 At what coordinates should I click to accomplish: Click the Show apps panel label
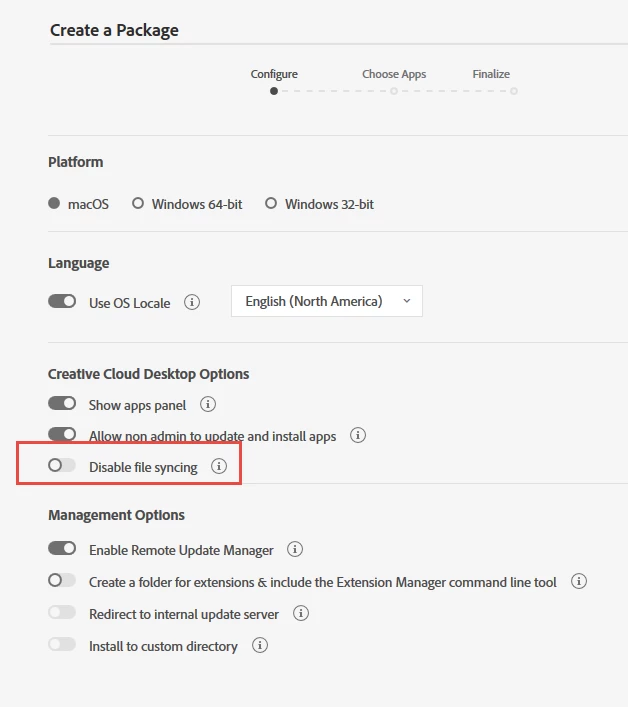click(138, 405)
